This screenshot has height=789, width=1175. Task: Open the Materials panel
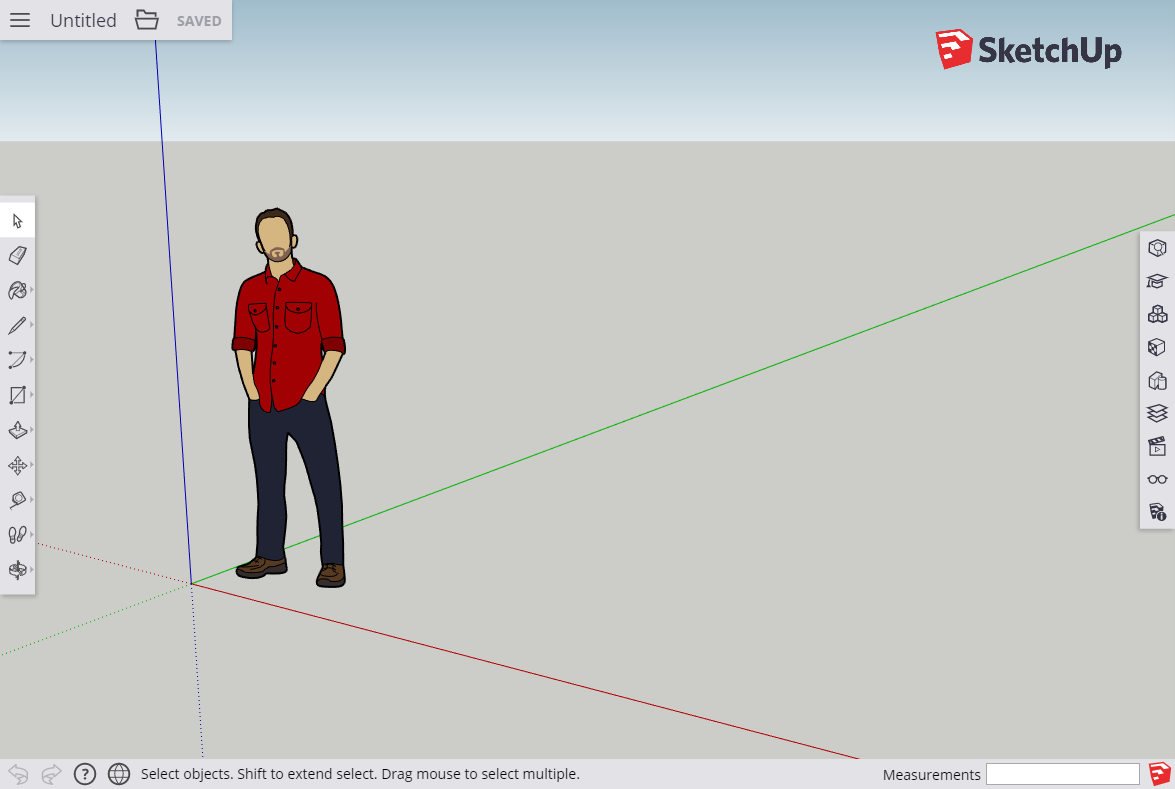pyautogui.click(x=1157, y=347)
